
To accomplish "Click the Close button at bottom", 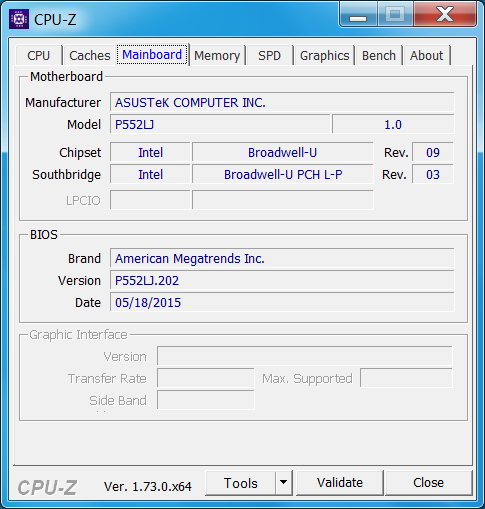I will coord(428,482).
